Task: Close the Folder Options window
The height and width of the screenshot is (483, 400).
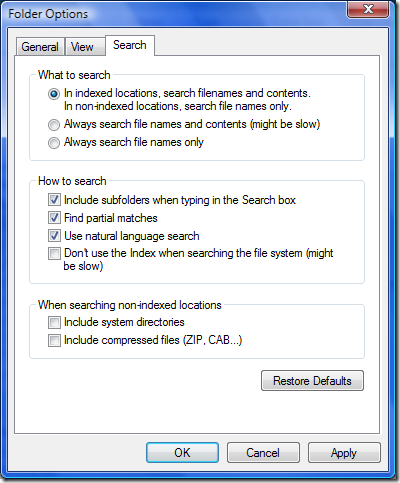Action: [x=368, y=9]
